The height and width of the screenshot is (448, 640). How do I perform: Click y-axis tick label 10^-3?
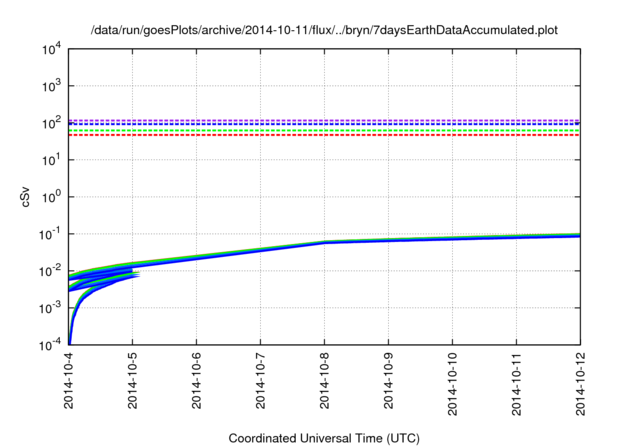pyautogui.click(x=49, y=308)
